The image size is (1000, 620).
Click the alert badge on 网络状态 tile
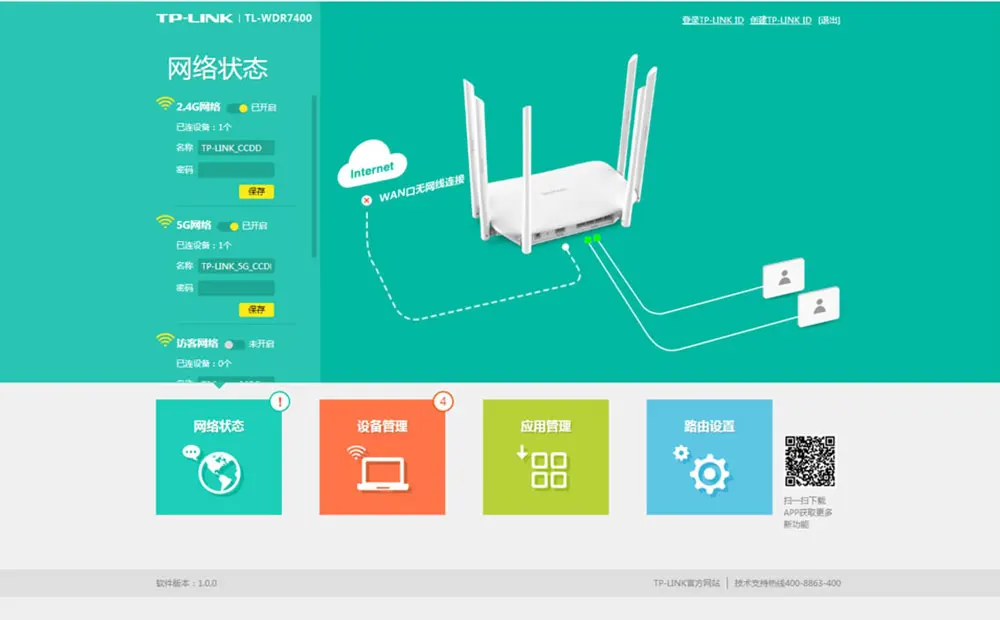[279, 401]
